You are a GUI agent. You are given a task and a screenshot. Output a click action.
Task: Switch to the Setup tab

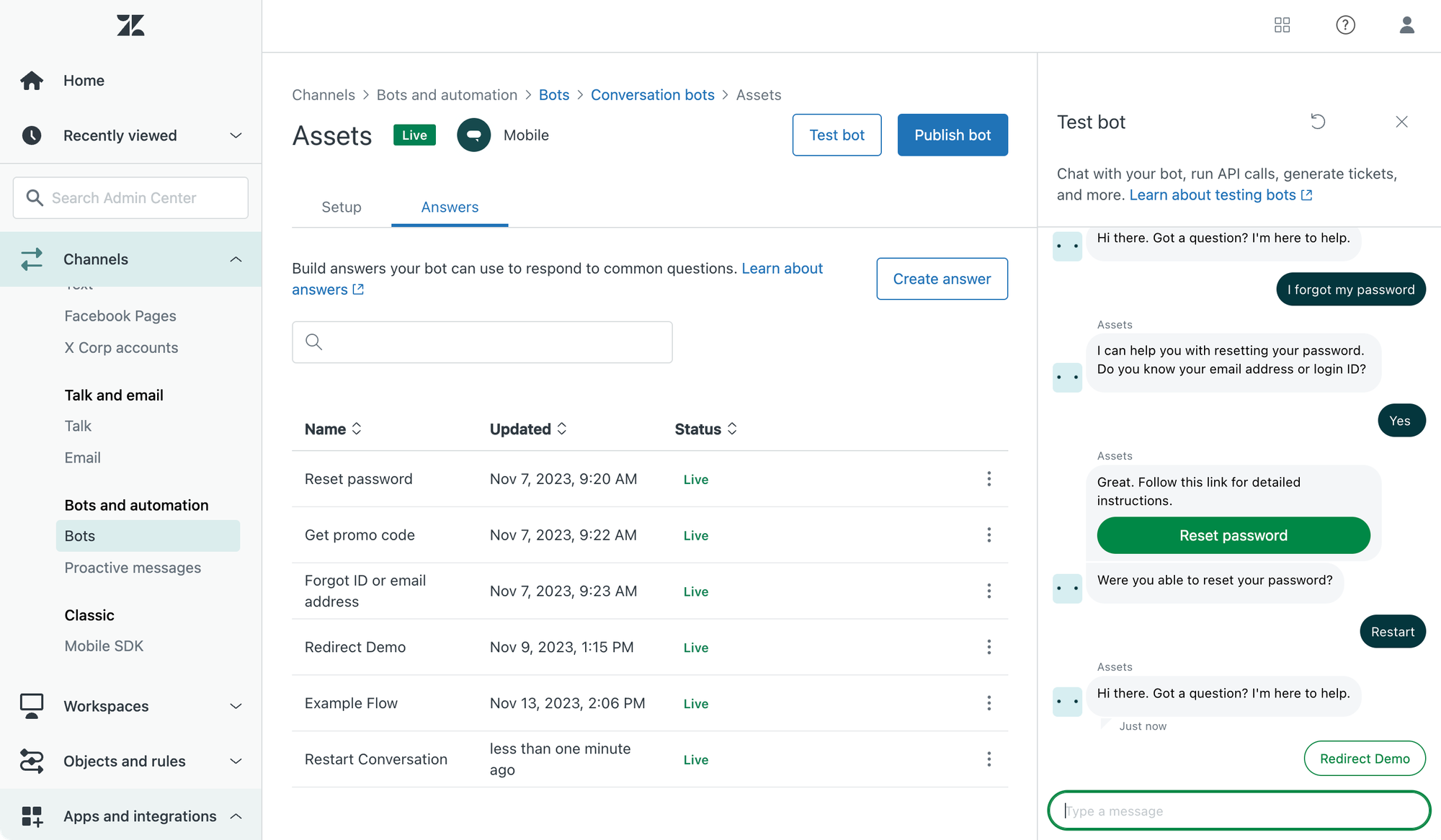[342, 207]
